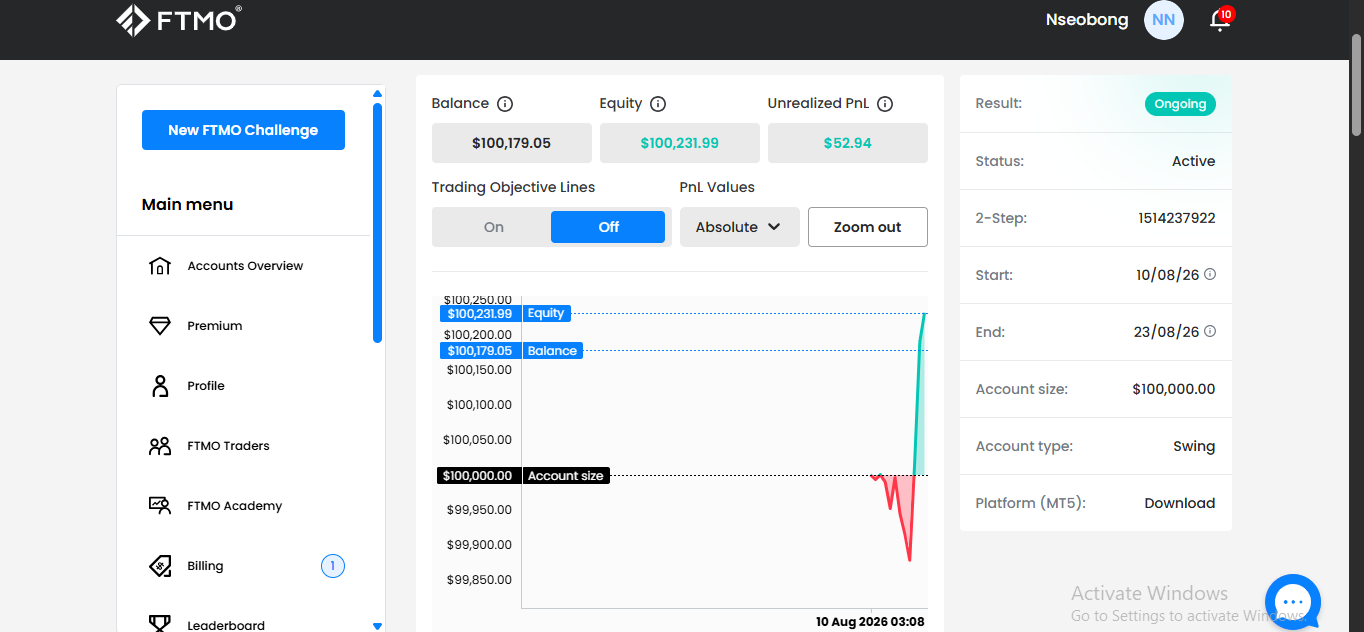Image resolution: width=1364 pixels, height=632 pixels.
Task: Click New FTMO Challenge button
Action: pyautogui.click(x=243, y=130)
